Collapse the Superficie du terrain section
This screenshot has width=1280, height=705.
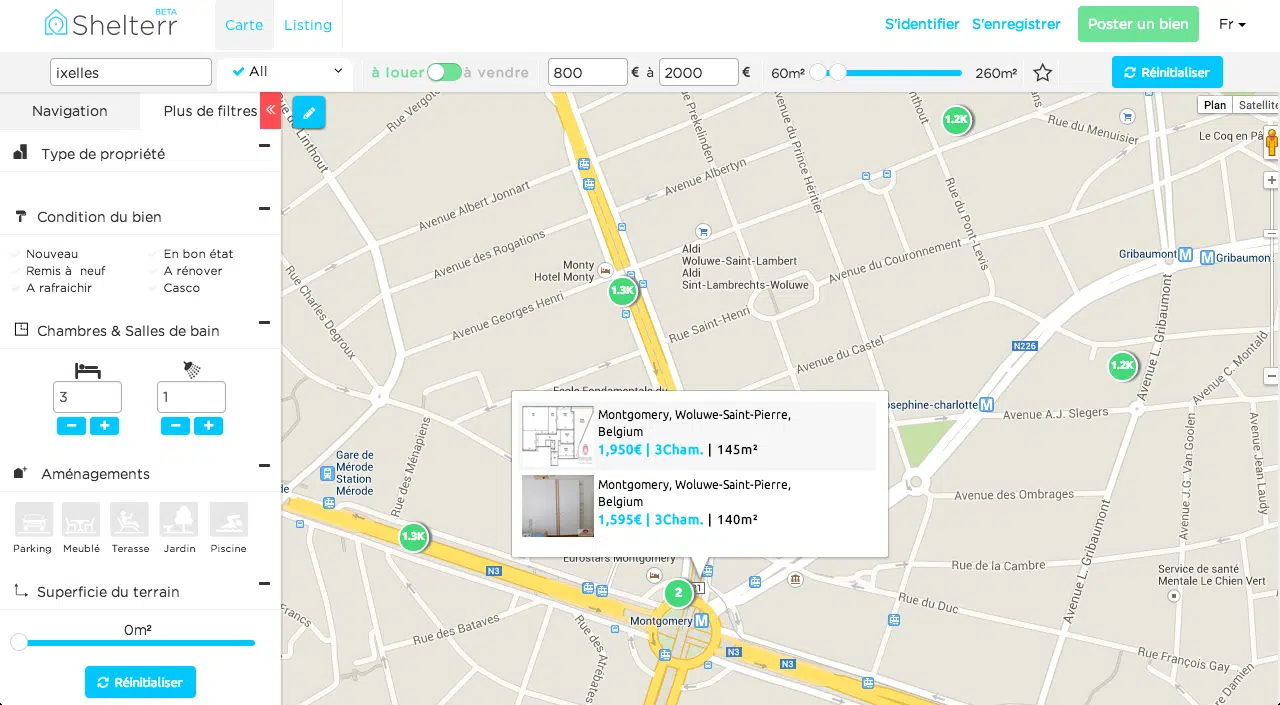pos(264,584)
